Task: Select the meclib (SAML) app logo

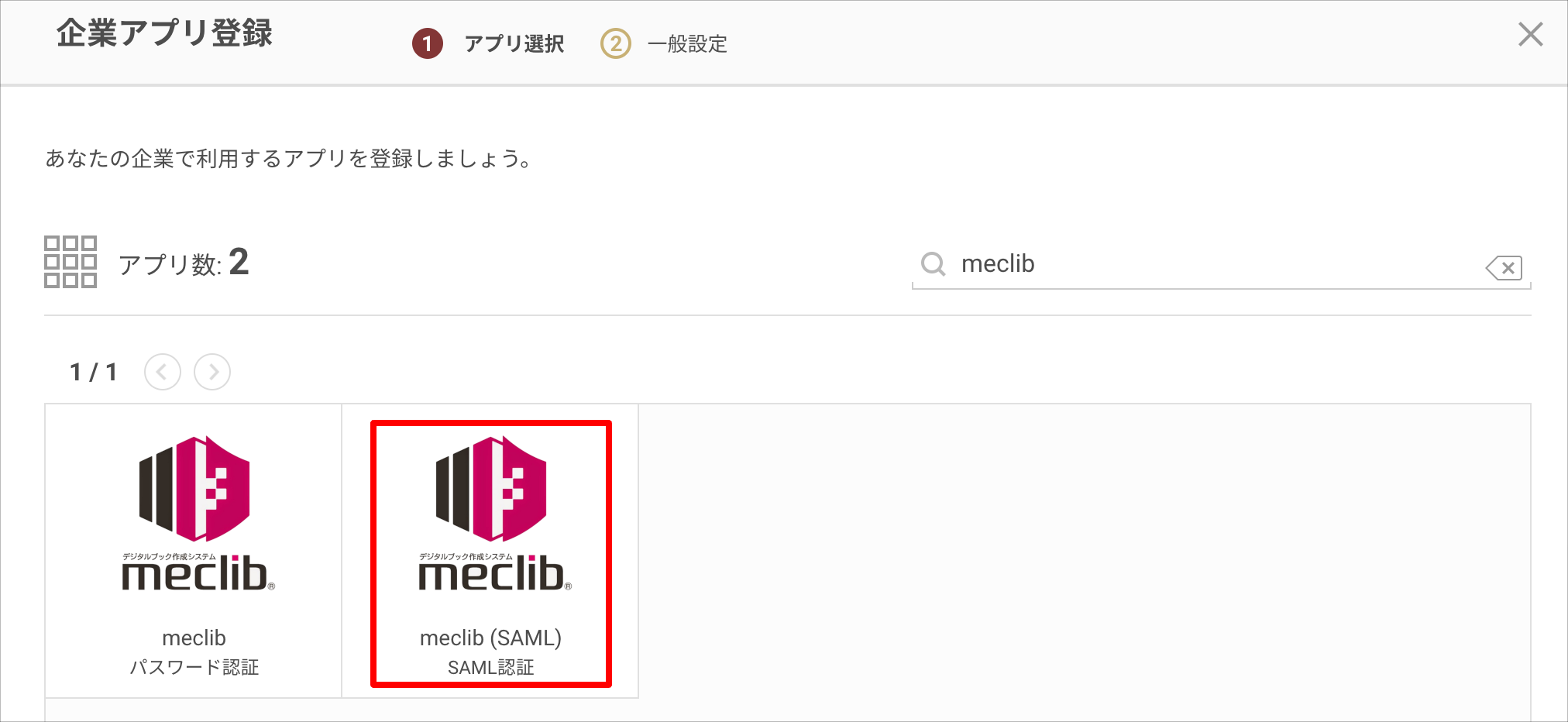Action: tap(491, 514)
